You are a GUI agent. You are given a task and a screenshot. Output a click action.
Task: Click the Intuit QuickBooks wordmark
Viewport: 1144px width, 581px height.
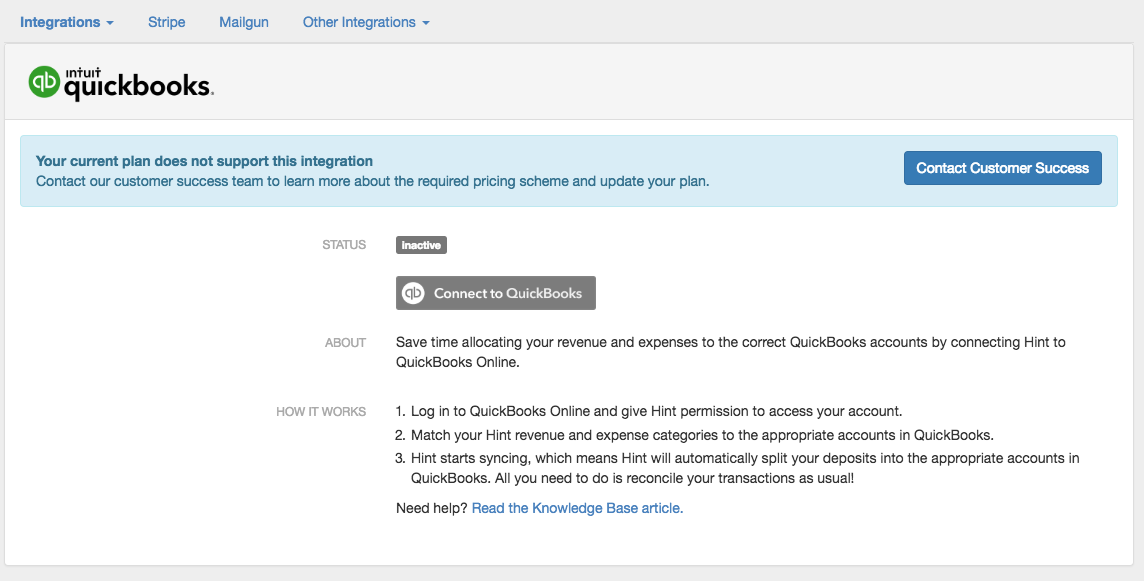click(137, 85)
